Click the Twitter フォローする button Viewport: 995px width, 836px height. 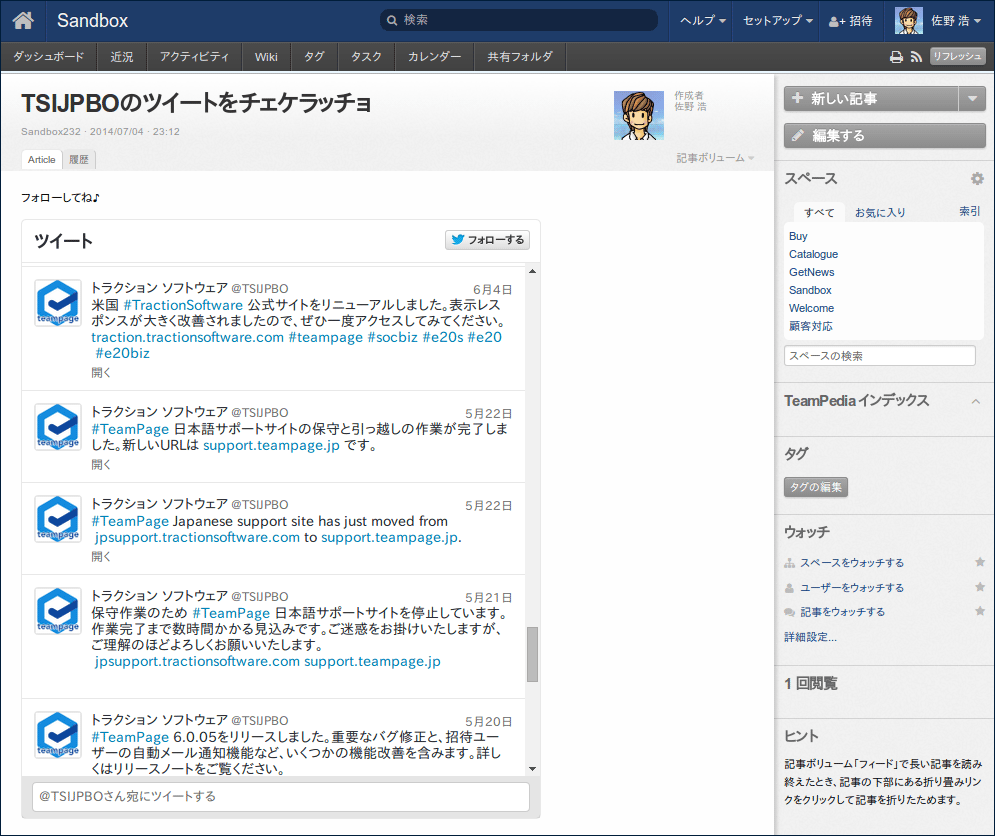(x=487, y=239)
